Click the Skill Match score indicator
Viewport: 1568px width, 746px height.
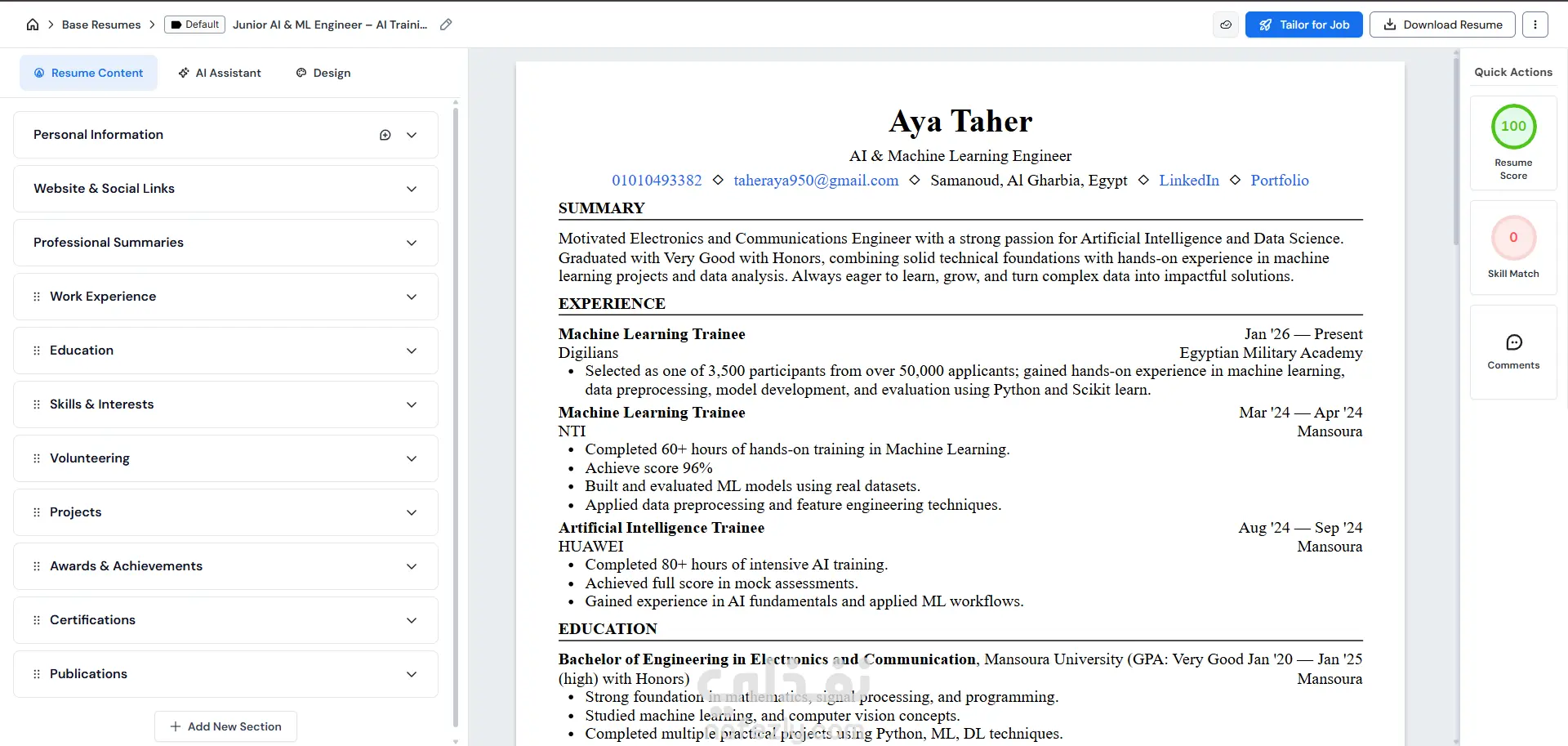1513,238
